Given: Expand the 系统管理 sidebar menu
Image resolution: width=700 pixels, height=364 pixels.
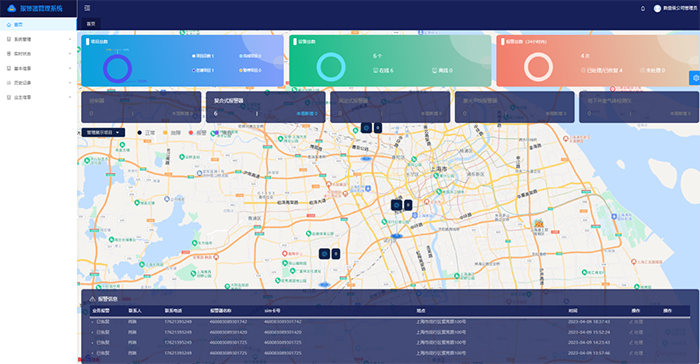Looking at the screenshot, I should coord(38,39).
